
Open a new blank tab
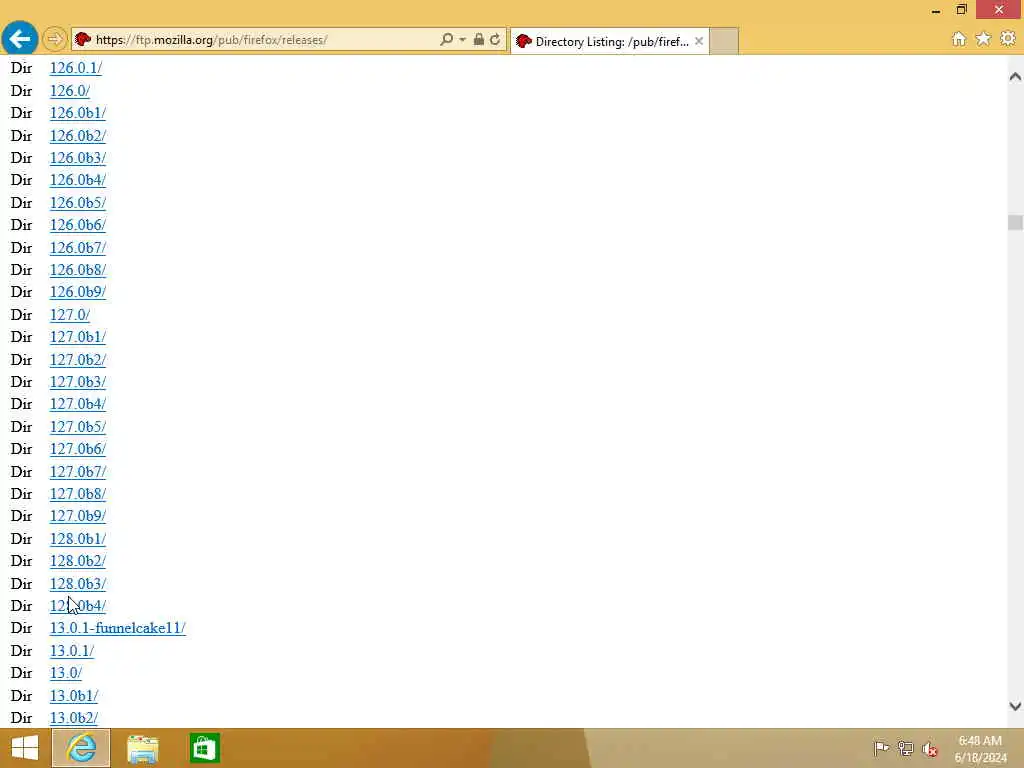click(x=724, y=41)
